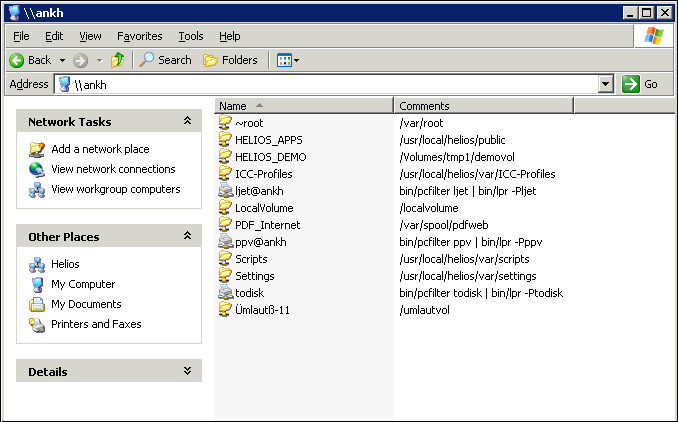The image size is (678, 422).
Task: Select the Scripts share icon
Action: click(x=225, y=258)
